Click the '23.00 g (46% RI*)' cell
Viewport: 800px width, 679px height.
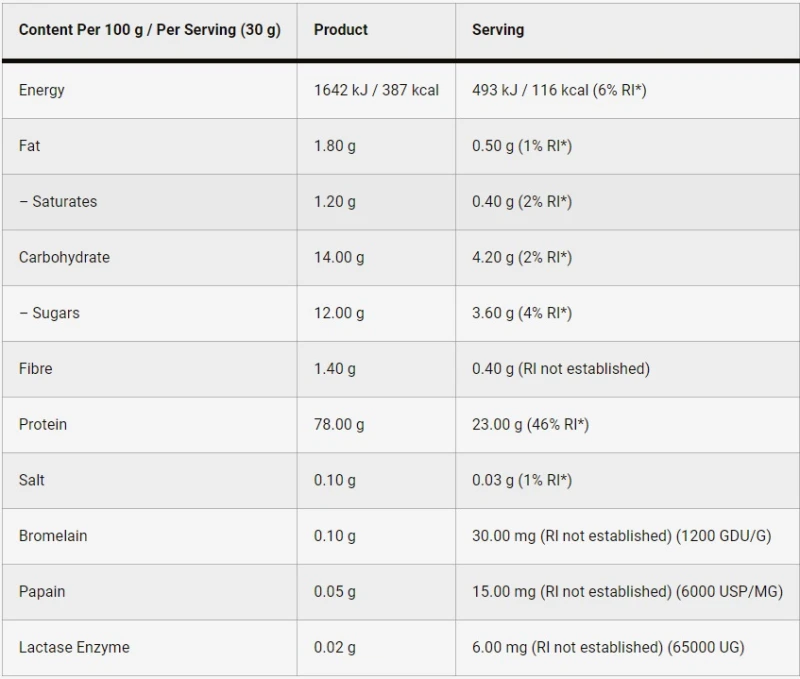pyautogui.click(x=530, y=424)
